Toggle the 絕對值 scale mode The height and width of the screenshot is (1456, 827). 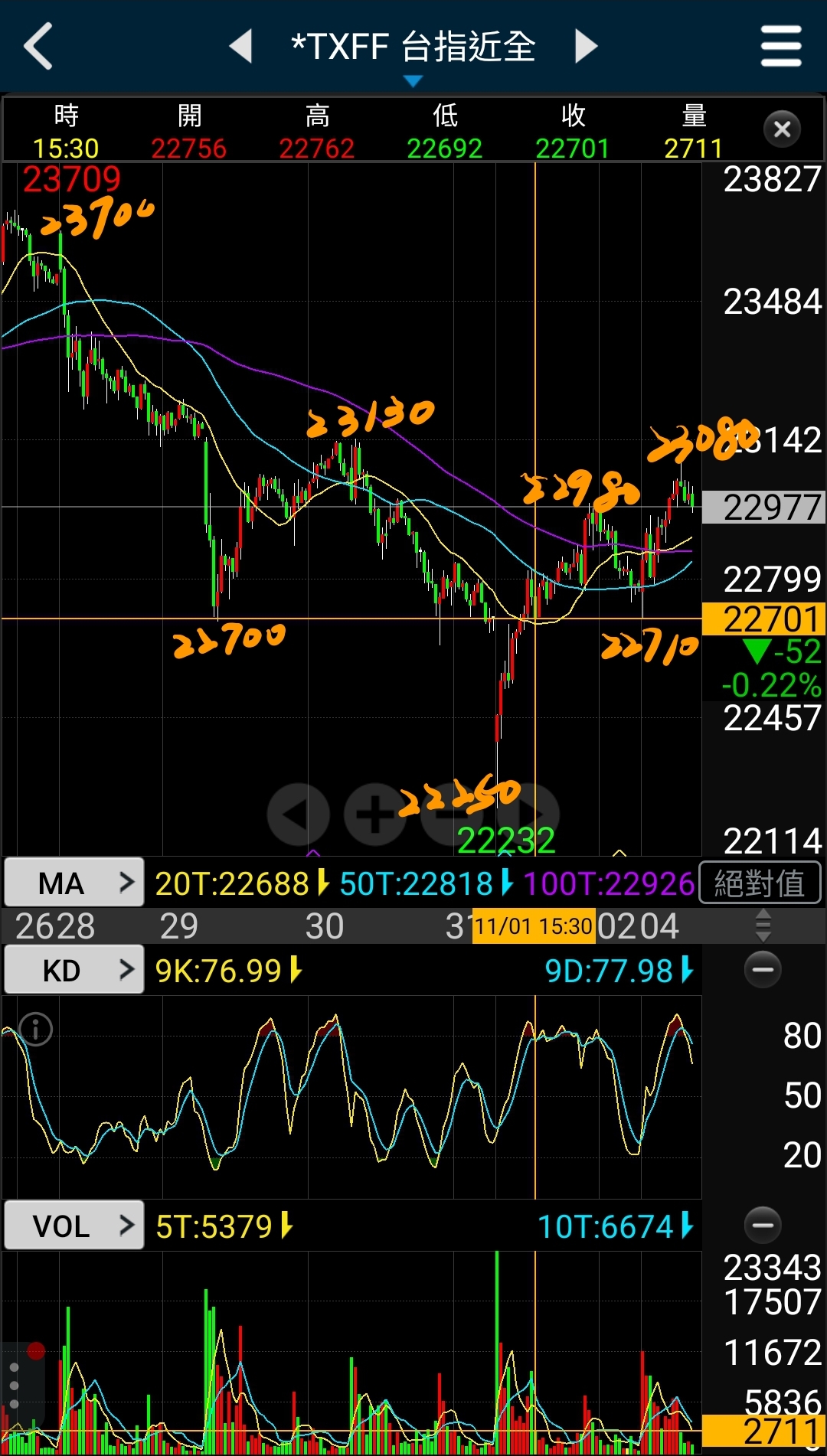pos(760,883)
